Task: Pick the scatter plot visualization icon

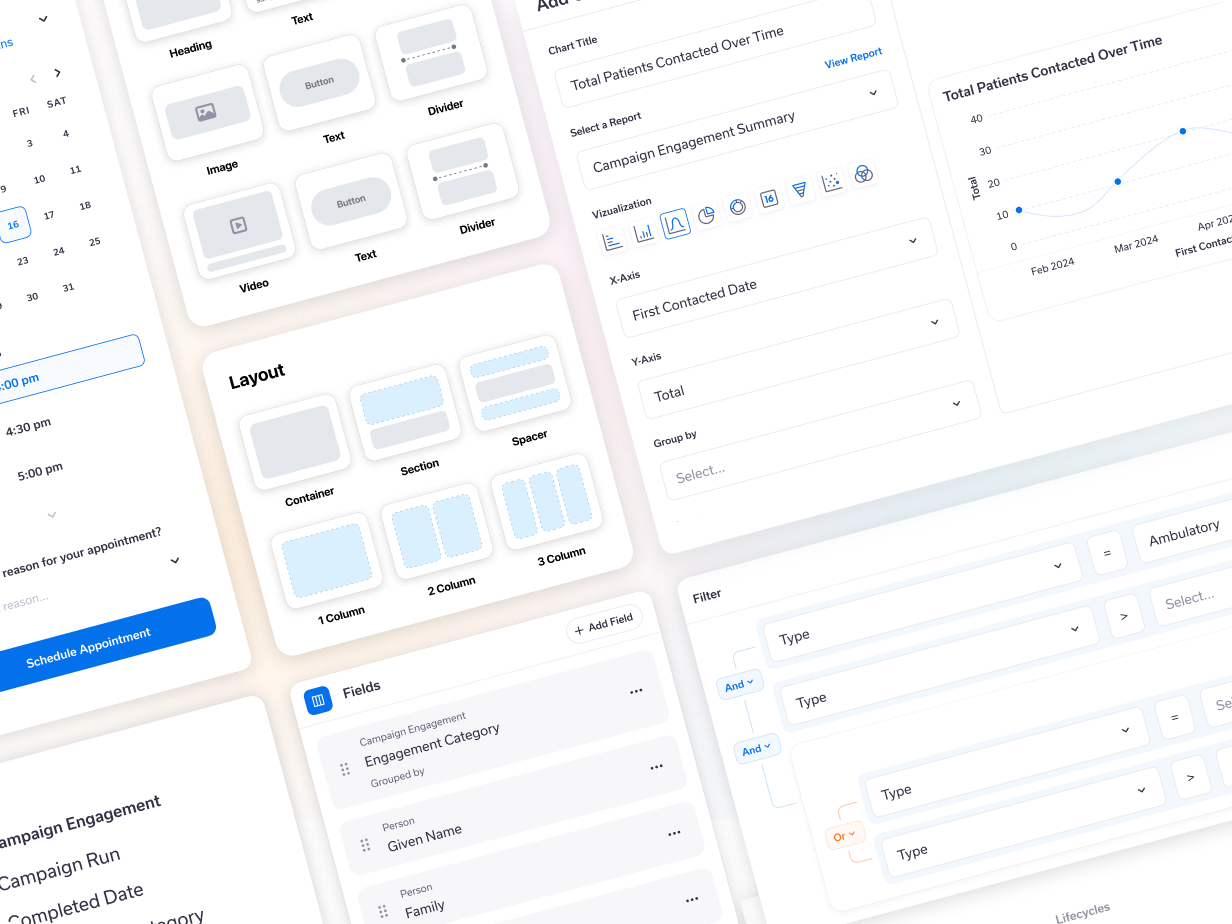Action: (x=831, y=182)
